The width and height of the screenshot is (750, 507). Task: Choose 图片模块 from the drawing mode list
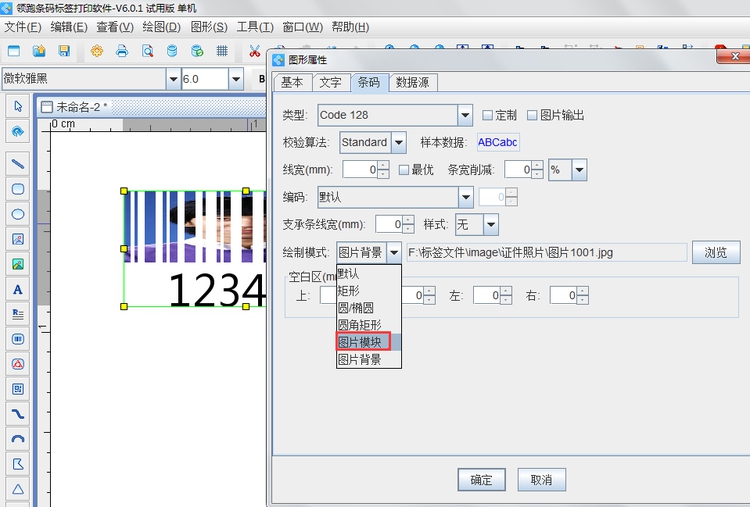[x=360, y=342]
